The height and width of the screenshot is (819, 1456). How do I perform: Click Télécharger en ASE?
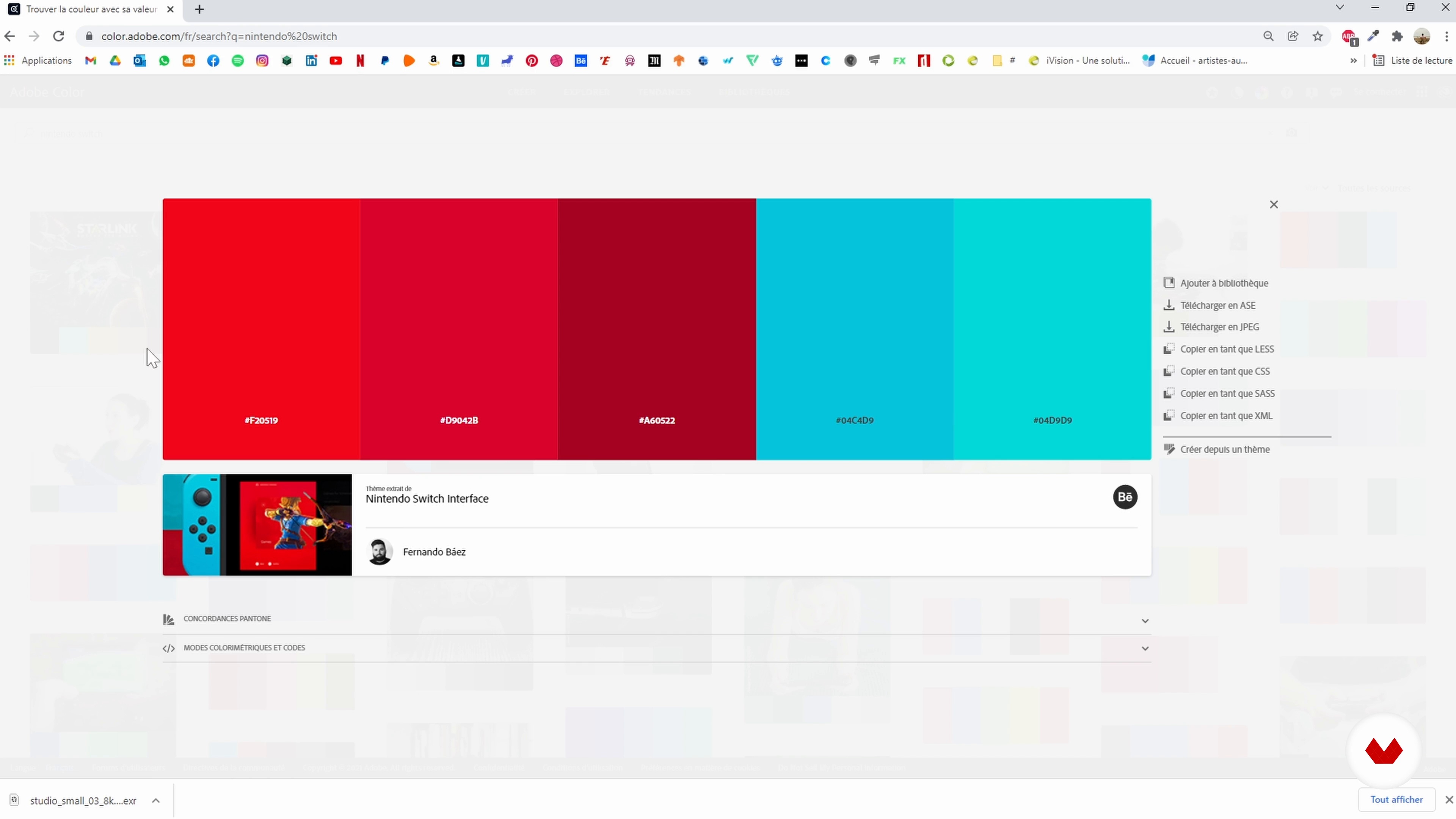[1210, 305]
